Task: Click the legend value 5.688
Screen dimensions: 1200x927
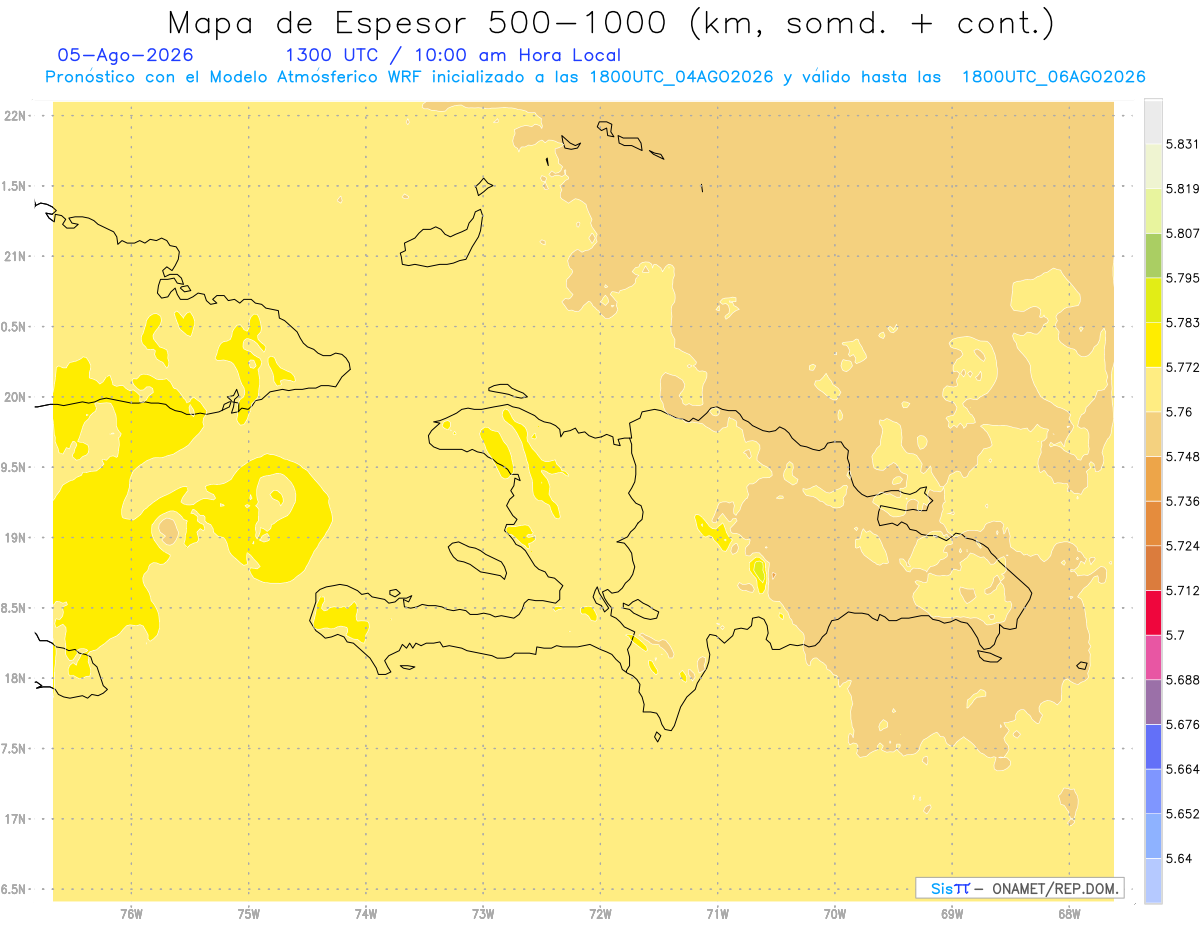Action: point(1182,680)
